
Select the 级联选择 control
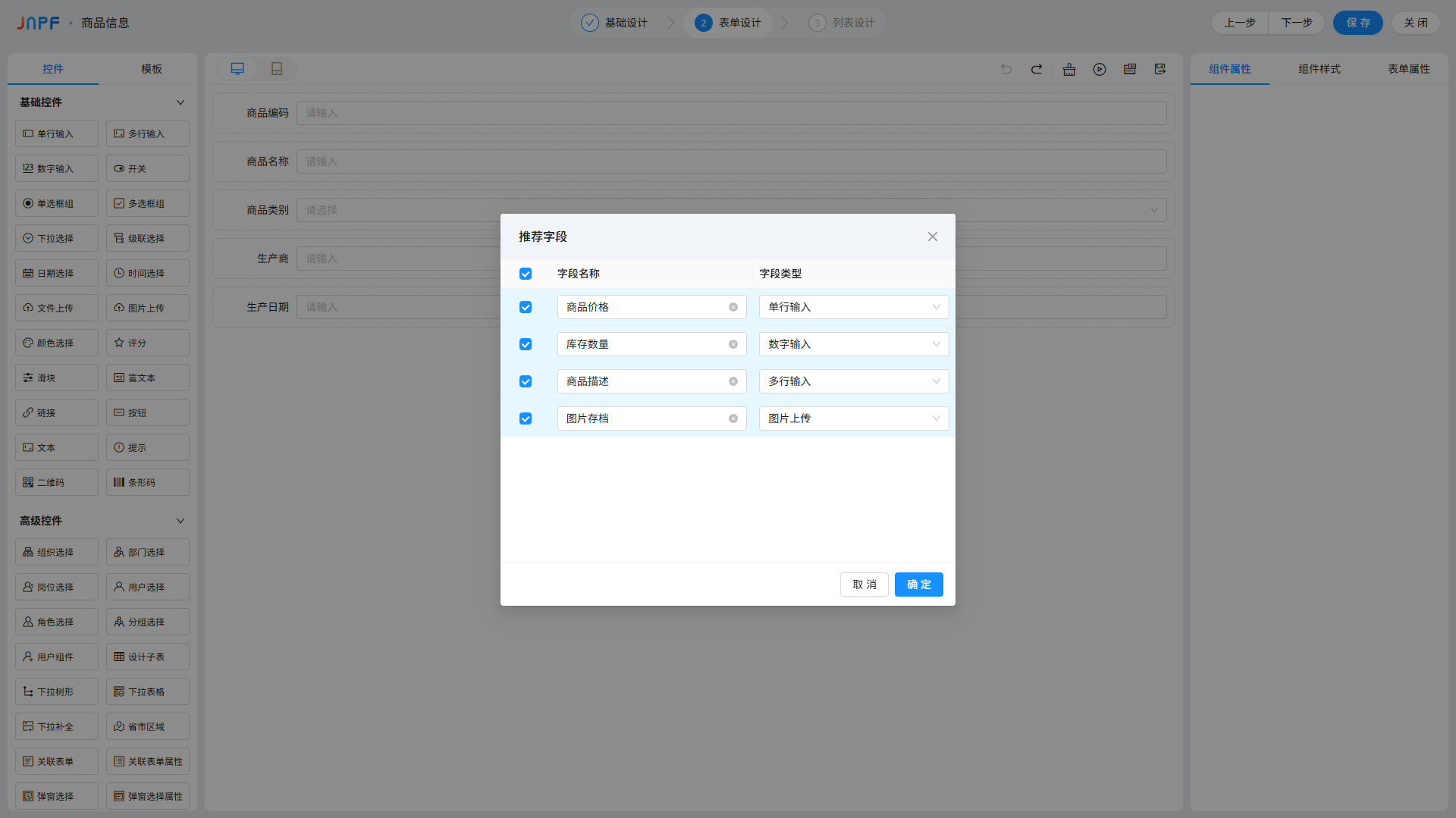click(148, 238)
